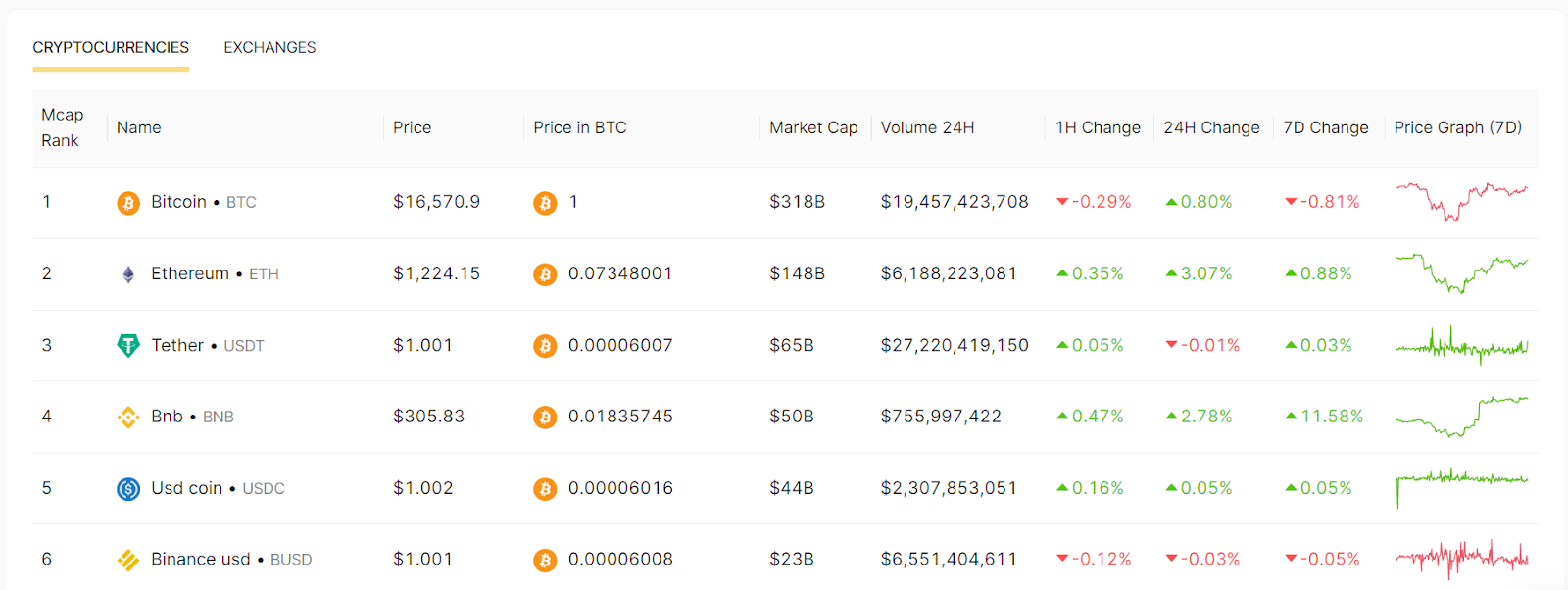The image size is (1568, 590).
Task: Switch to the Exchanges tab
Action: (x=269, y=47)
